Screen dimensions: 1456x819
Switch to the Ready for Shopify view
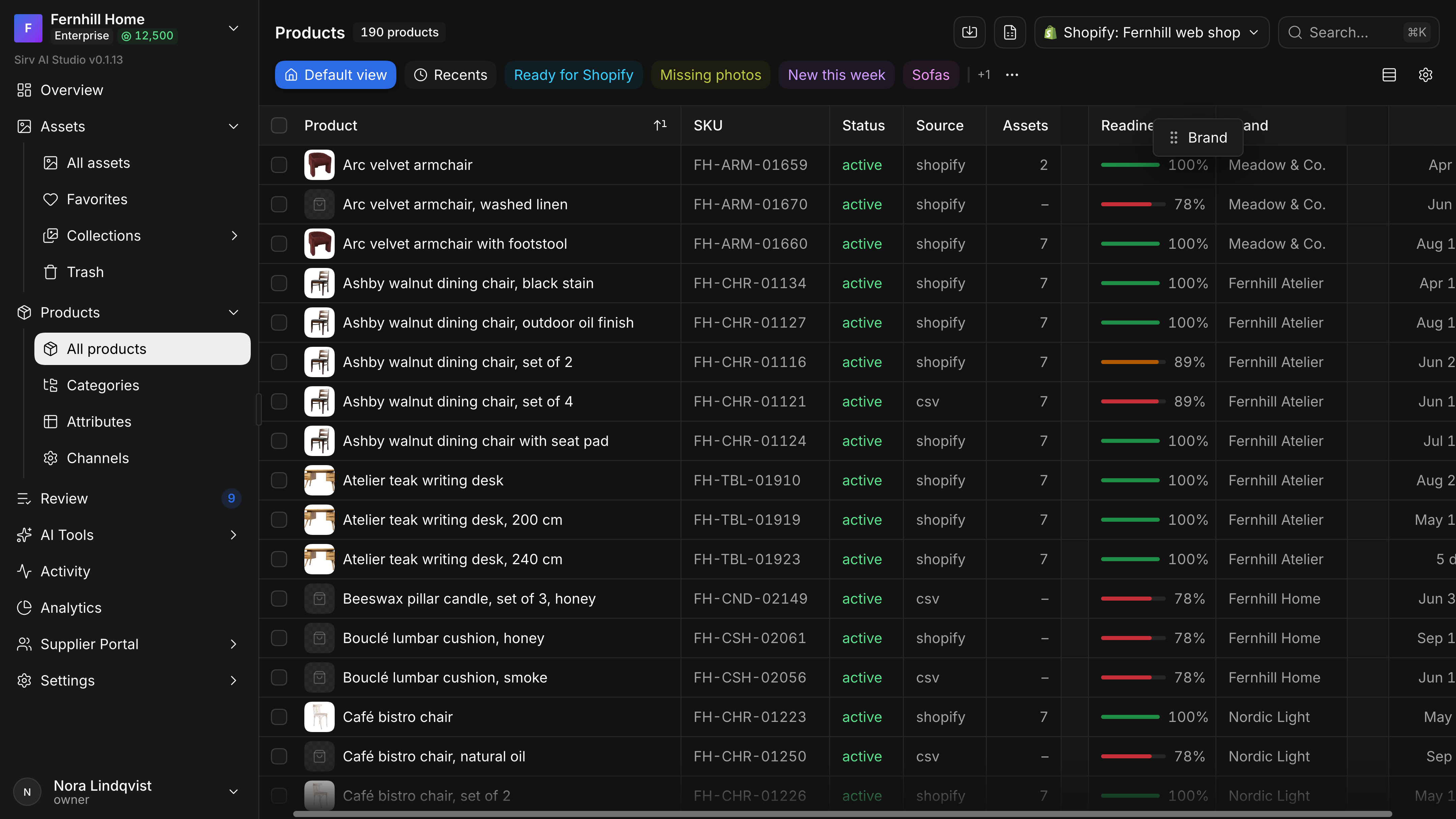(x=573, y=74)
